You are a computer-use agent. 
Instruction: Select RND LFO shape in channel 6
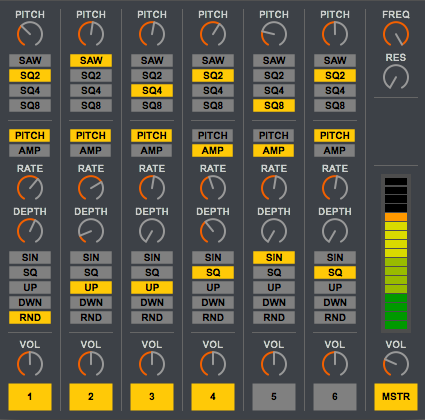click(x=335, y=317)
